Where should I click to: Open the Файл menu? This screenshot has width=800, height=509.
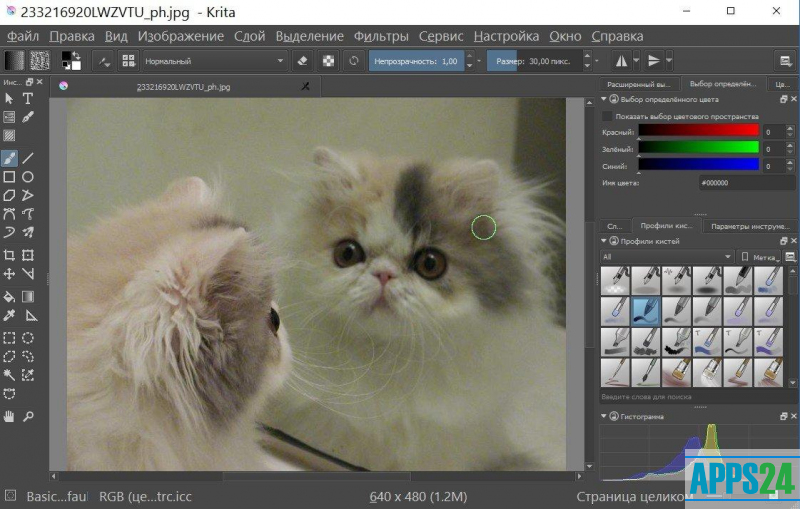pos(23,36)
